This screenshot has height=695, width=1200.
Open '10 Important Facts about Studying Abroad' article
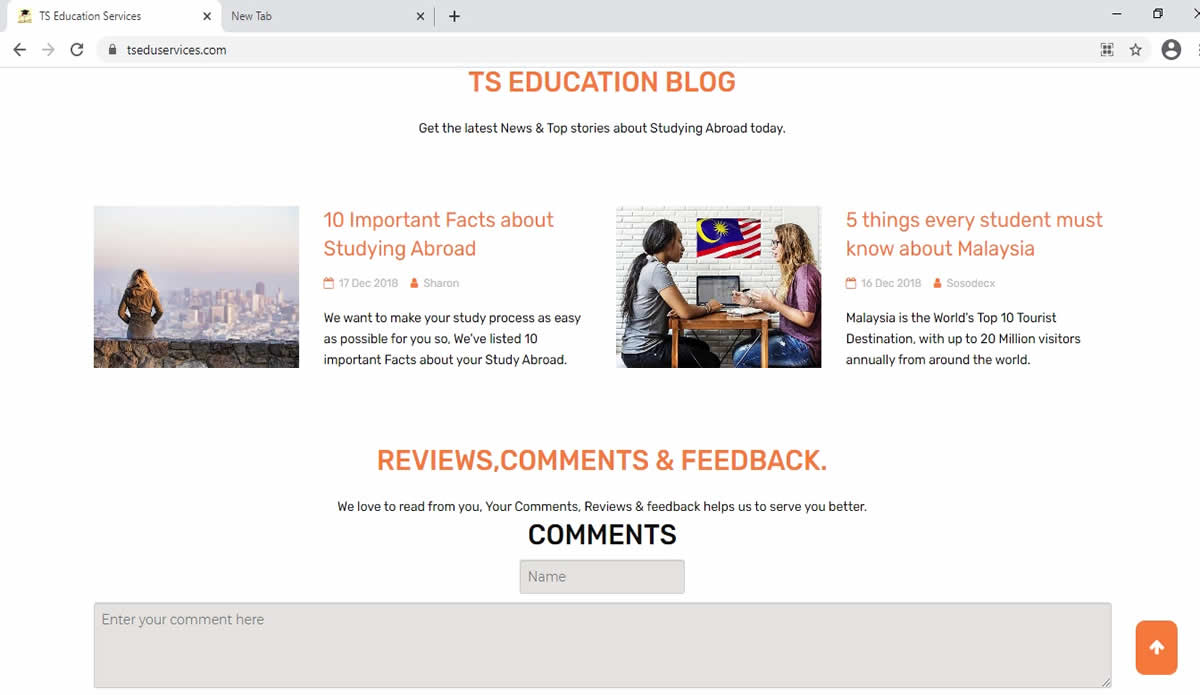tap(438, 234)
